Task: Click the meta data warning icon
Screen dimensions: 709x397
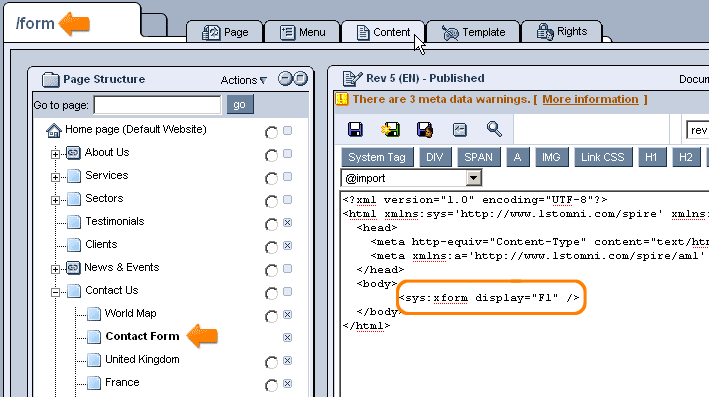Action: (342, 99)
